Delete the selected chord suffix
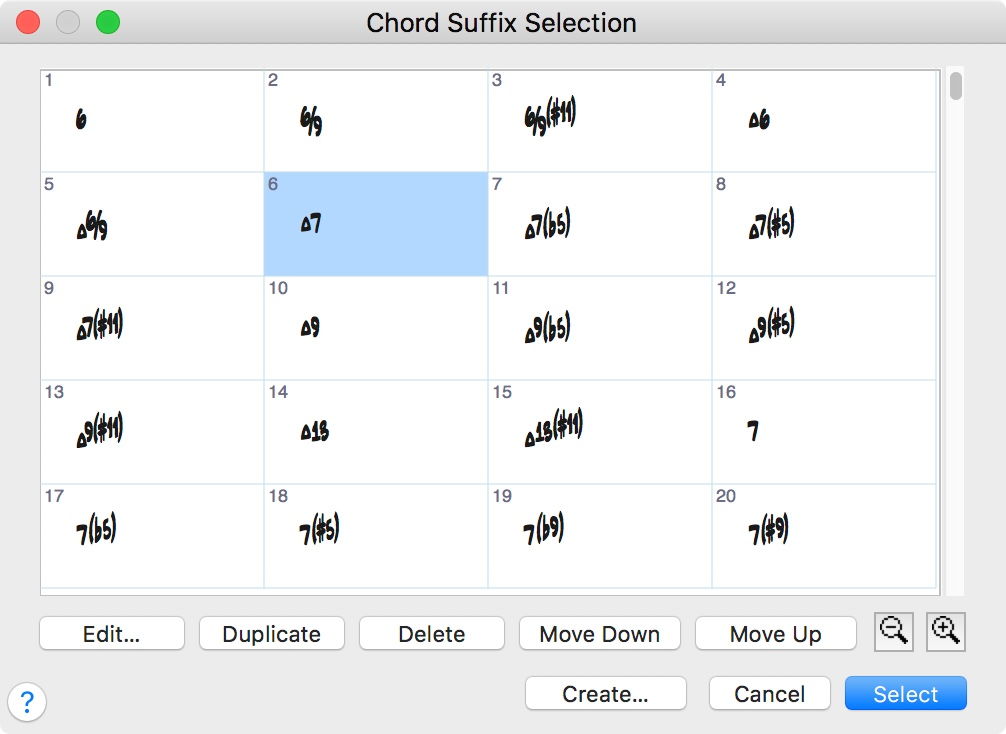Viewport: 1006px width, 734px height. click(432, 634)
